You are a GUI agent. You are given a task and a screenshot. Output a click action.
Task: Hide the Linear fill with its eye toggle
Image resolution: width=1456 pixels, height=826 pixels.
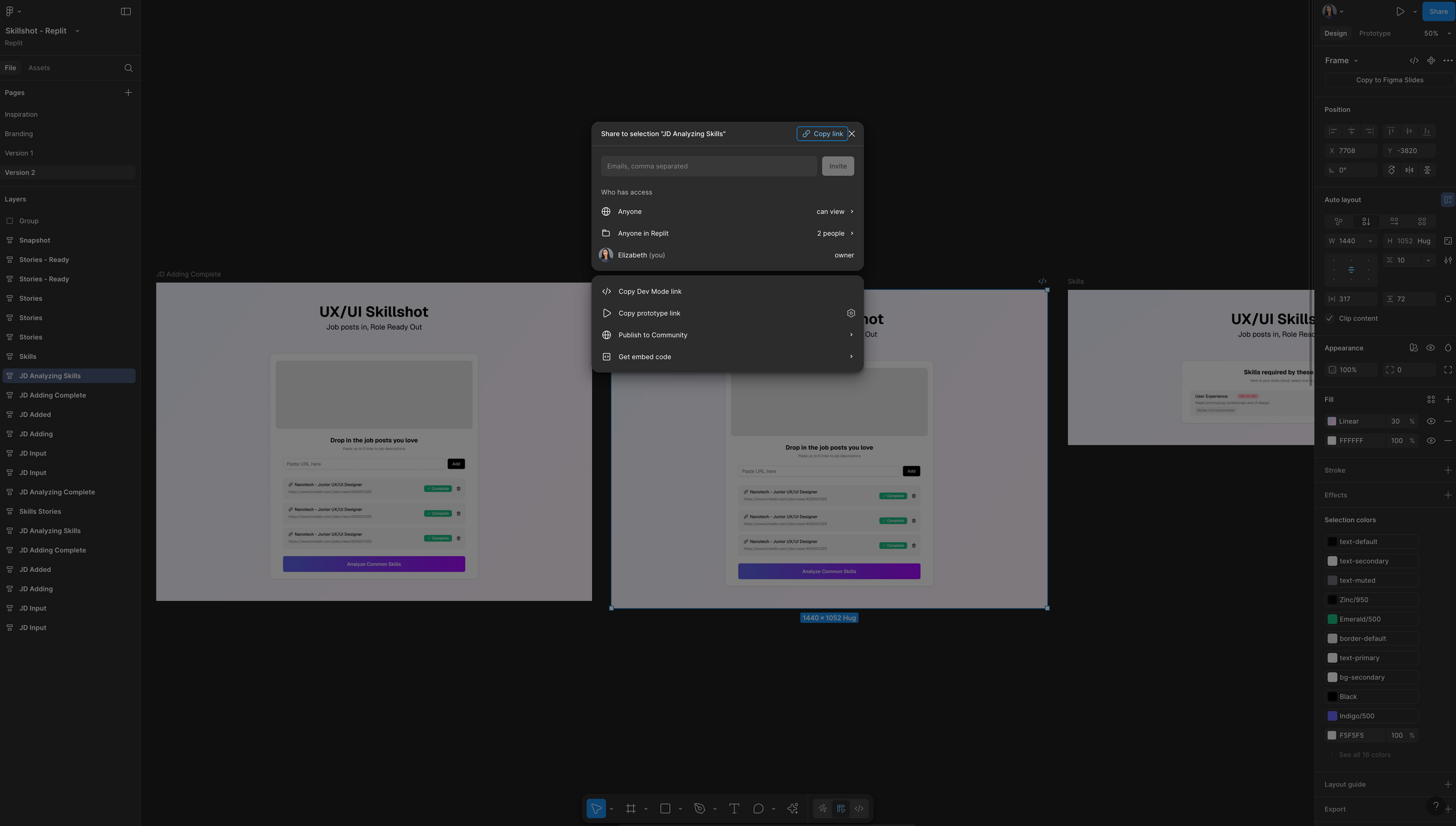coord(1431,421)
